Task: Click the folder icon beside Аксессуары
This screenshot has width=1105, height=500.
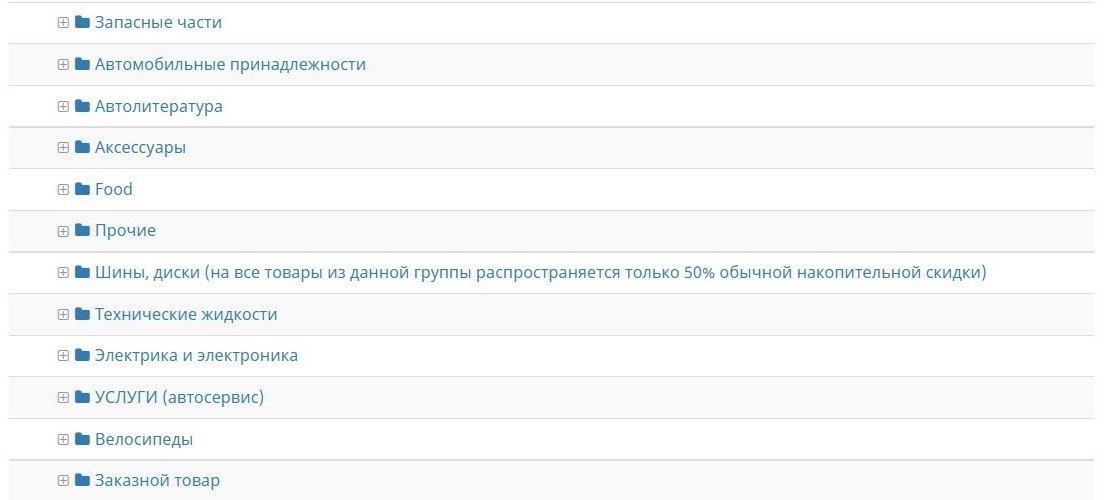Action: (82, 148)
